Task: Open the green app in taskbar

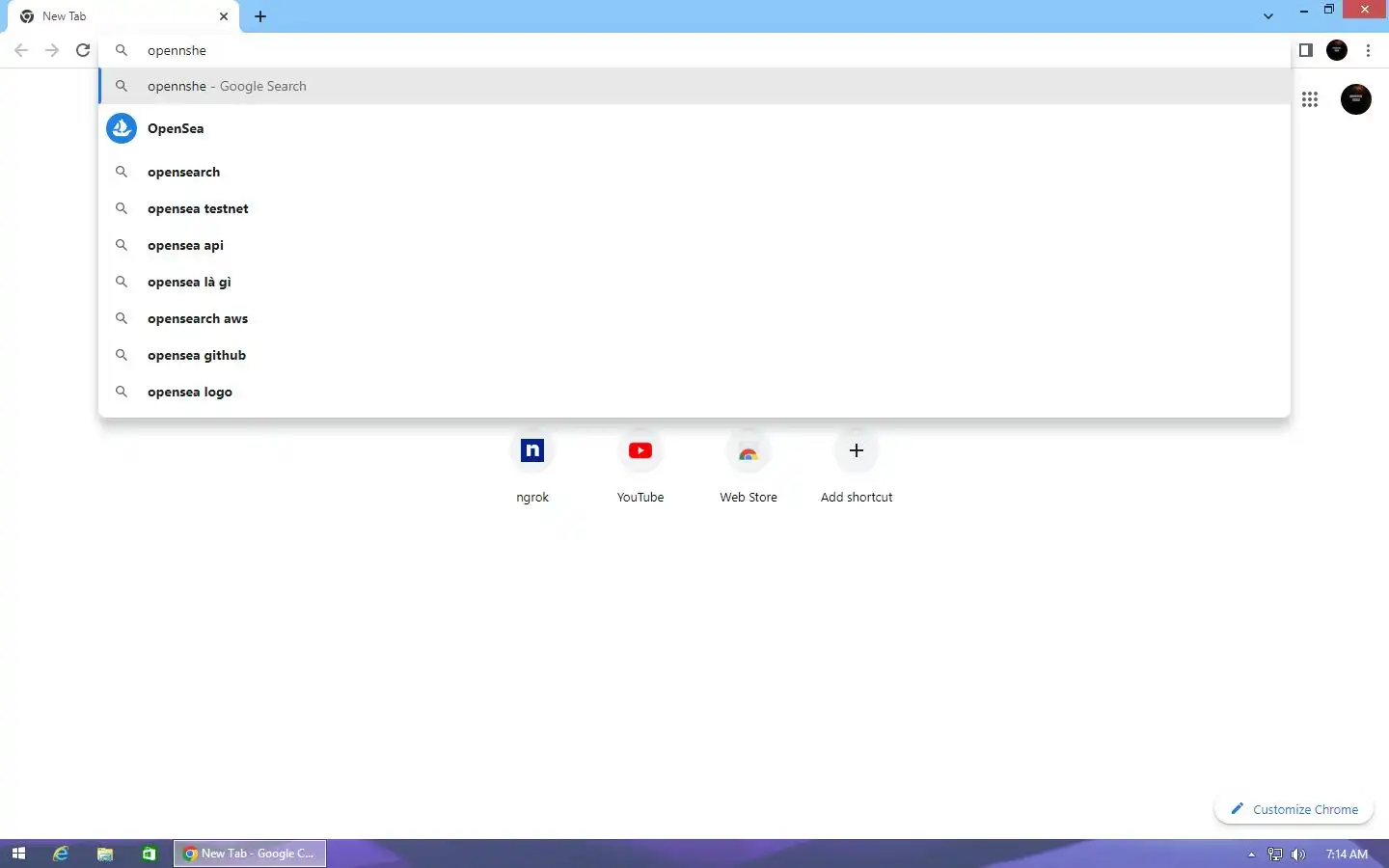Action: (x=149, y=854)
